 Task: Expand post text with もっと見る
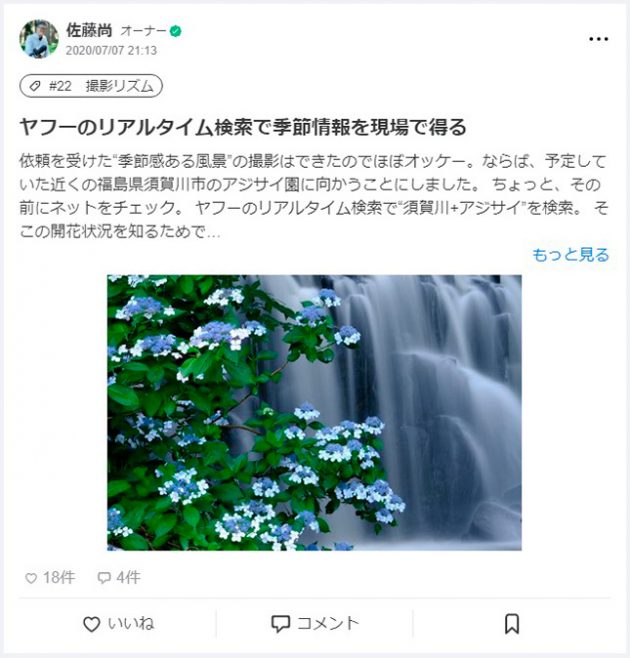[571, 255]
